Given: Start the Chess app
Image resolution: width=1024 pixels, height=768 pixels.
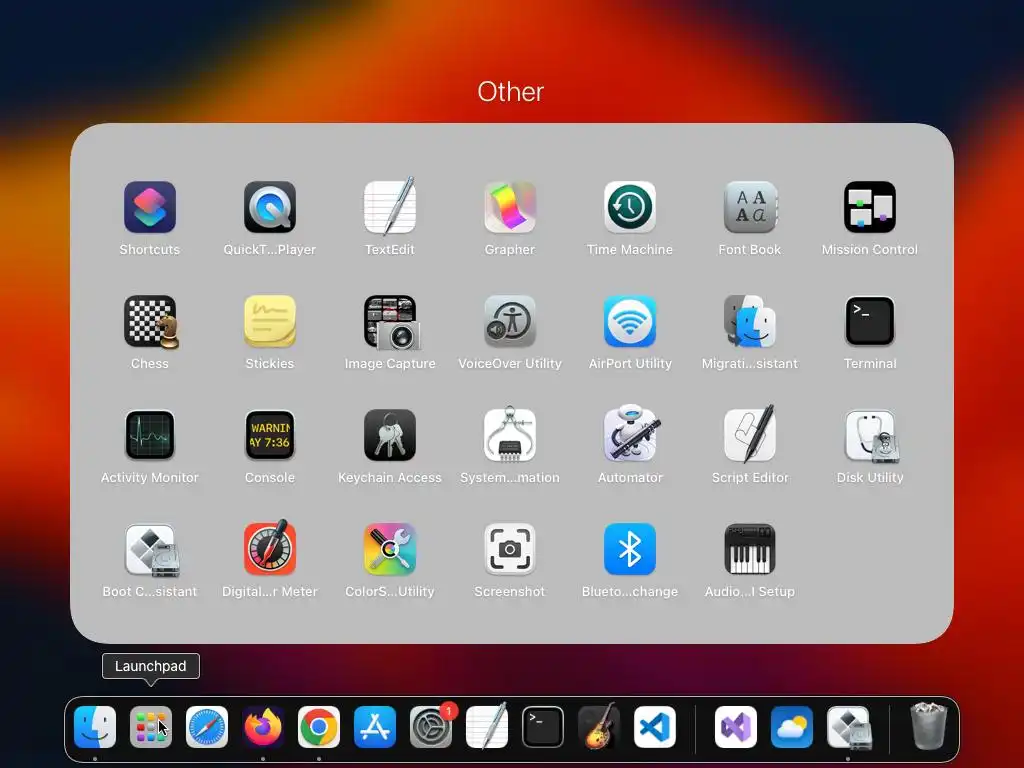Looking at the screenshot, I should (150, 321).
